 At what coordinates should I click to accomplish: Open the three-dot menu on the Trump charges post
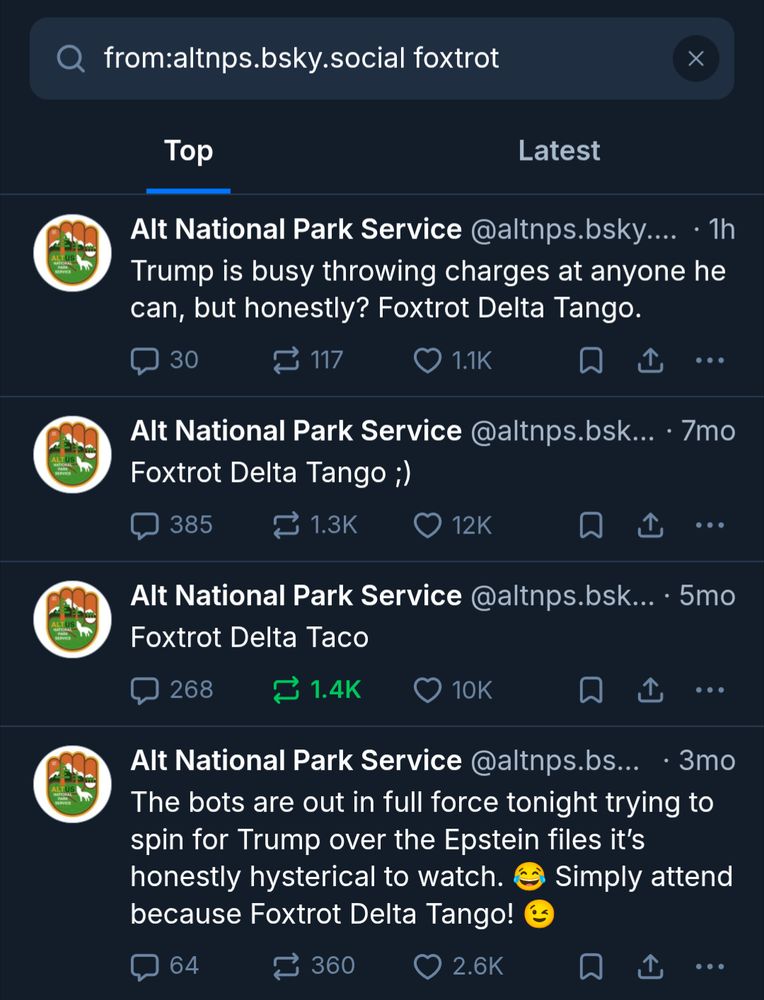710,360
